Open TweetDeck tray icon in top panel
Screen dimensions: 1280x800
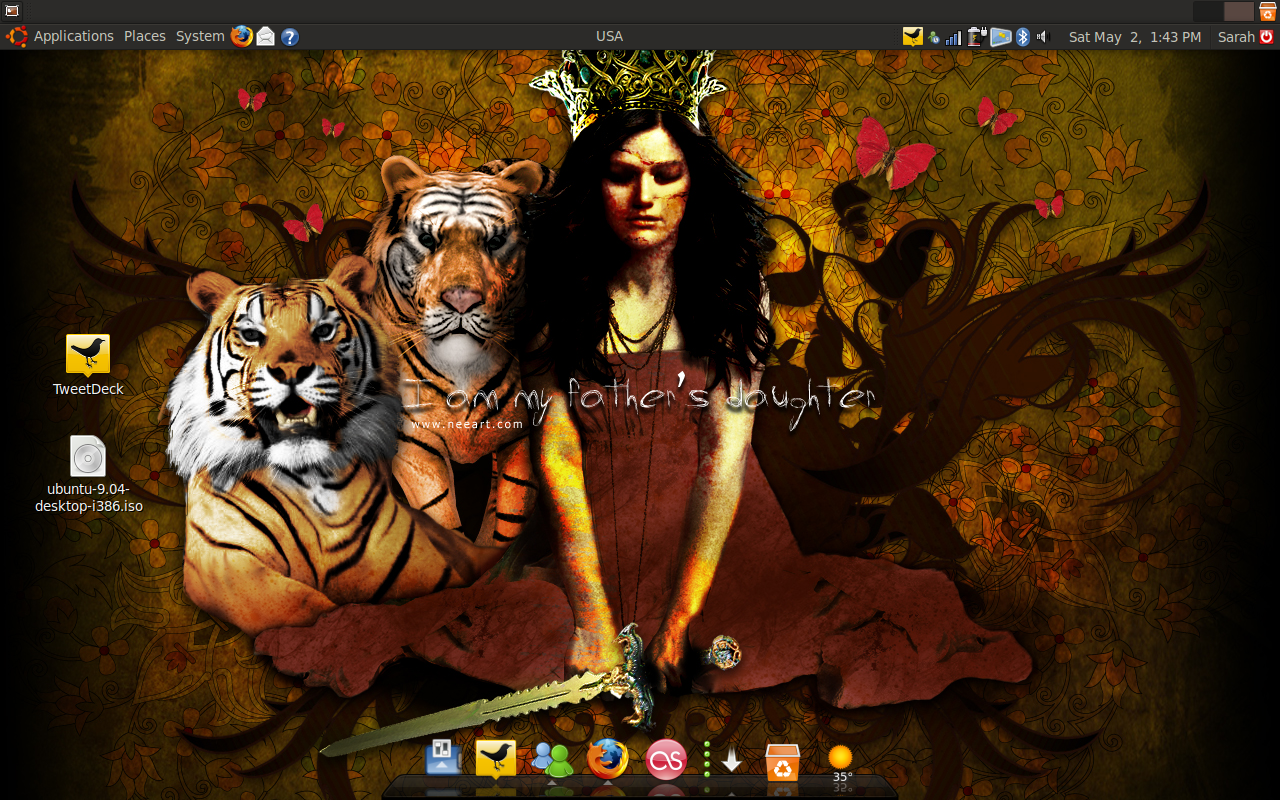pyautogui.click(x=912, y=37)
